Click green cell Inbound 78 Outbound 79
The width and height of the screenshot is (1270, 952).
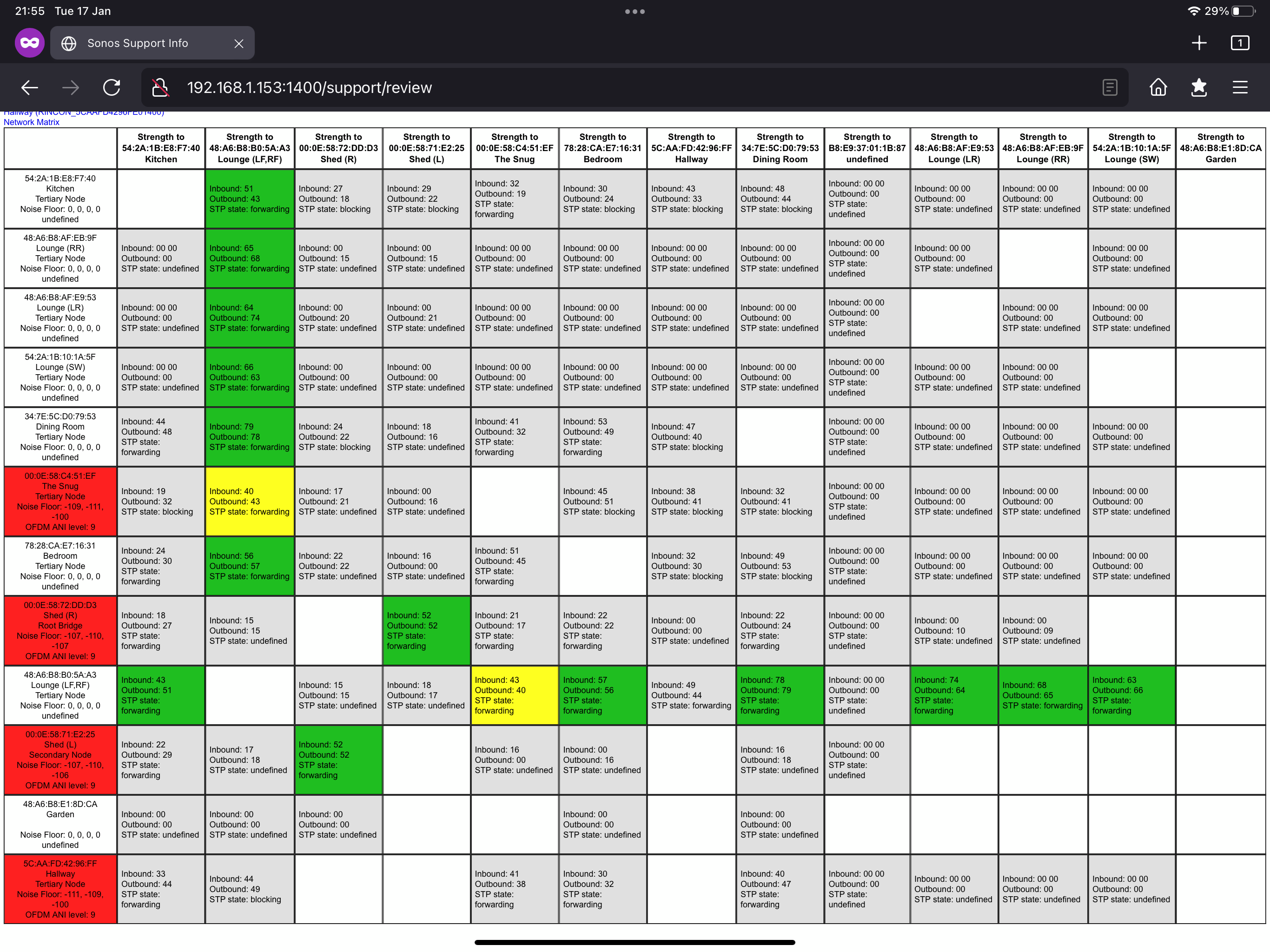[x=780, y=695]
